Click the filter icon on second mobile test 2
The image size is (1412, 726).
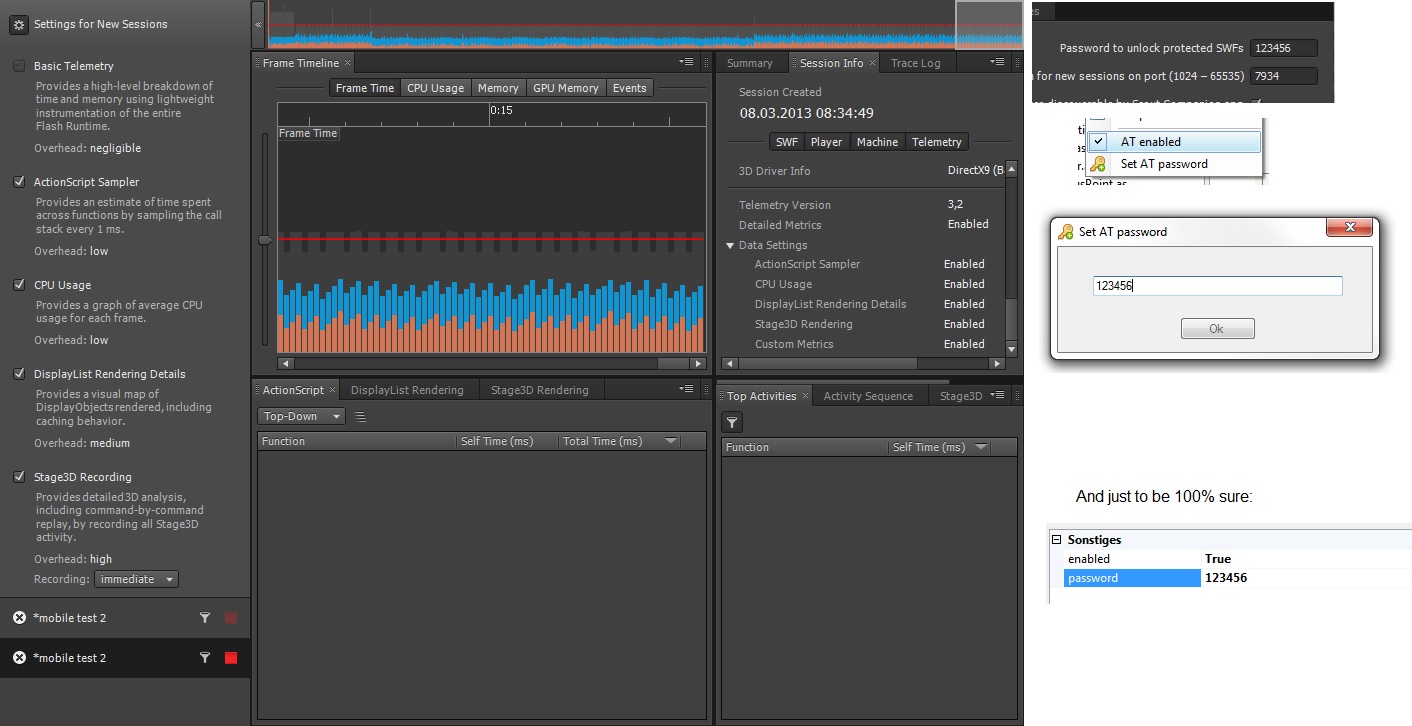click(x=205, y=658)
